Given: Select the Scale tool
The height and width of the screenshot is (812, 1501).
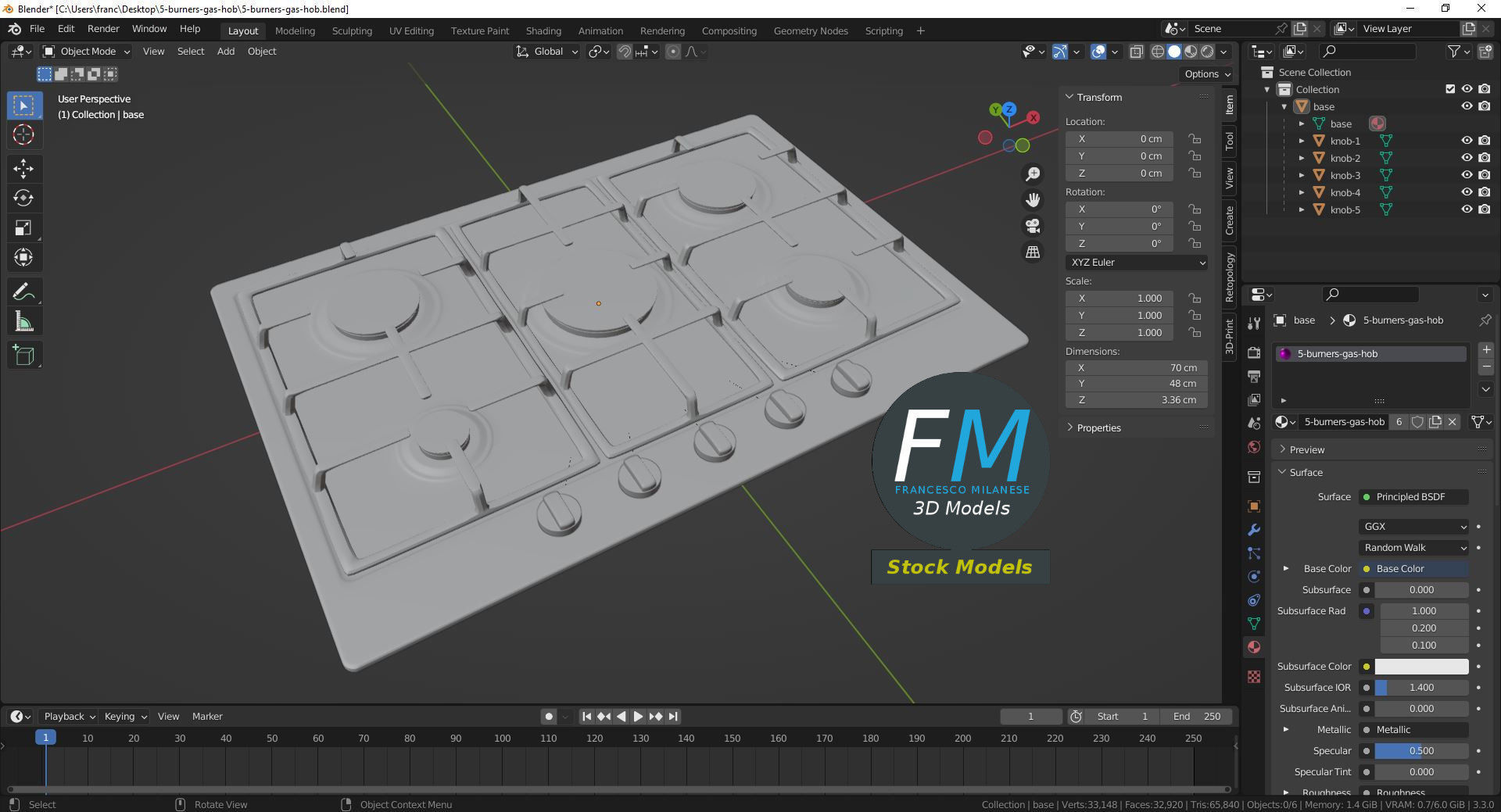Looking at the screenshot, I should pyautogui.click(x=23, y=227).
